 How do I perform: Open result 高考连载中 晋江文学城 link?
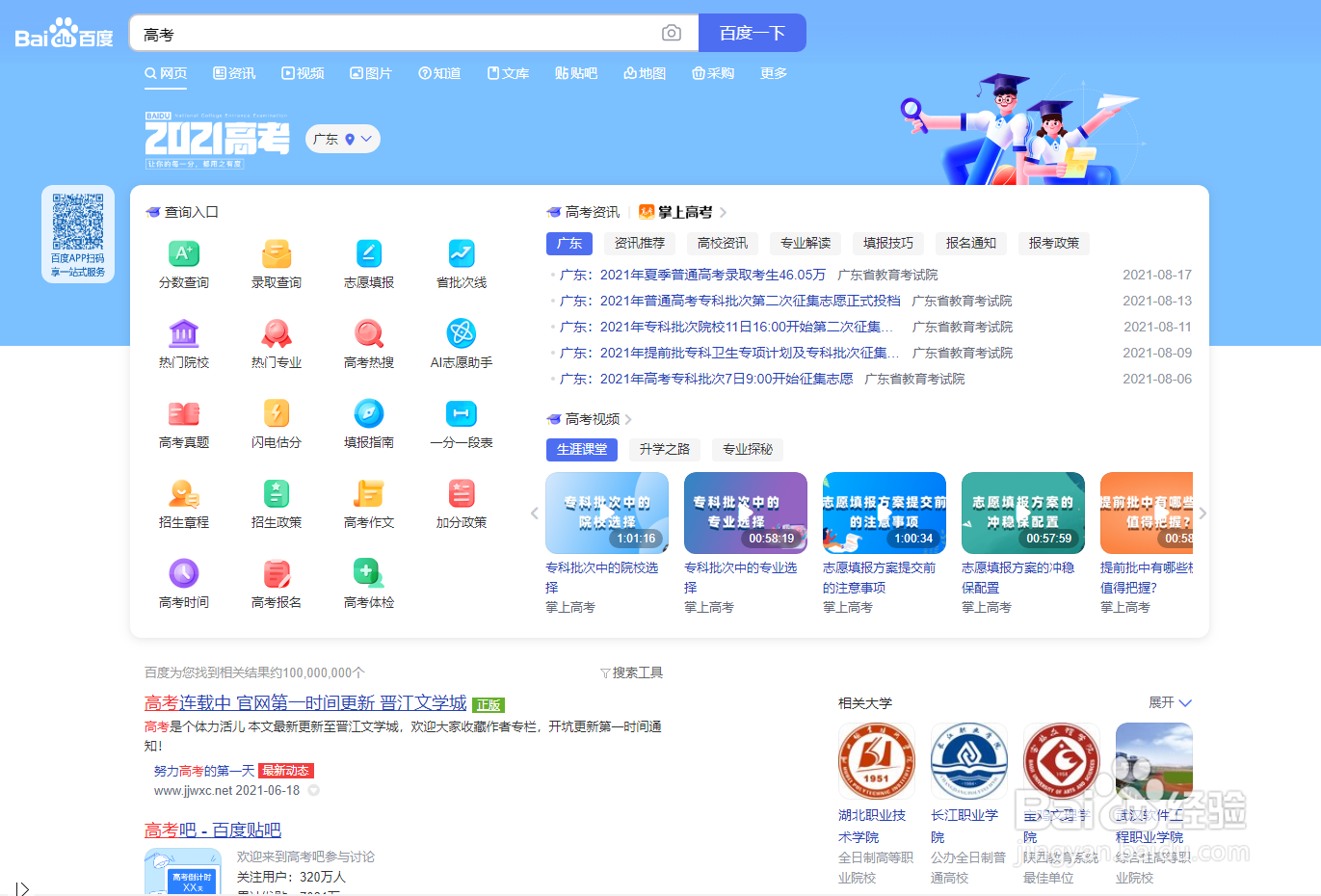tap(305, 703)
